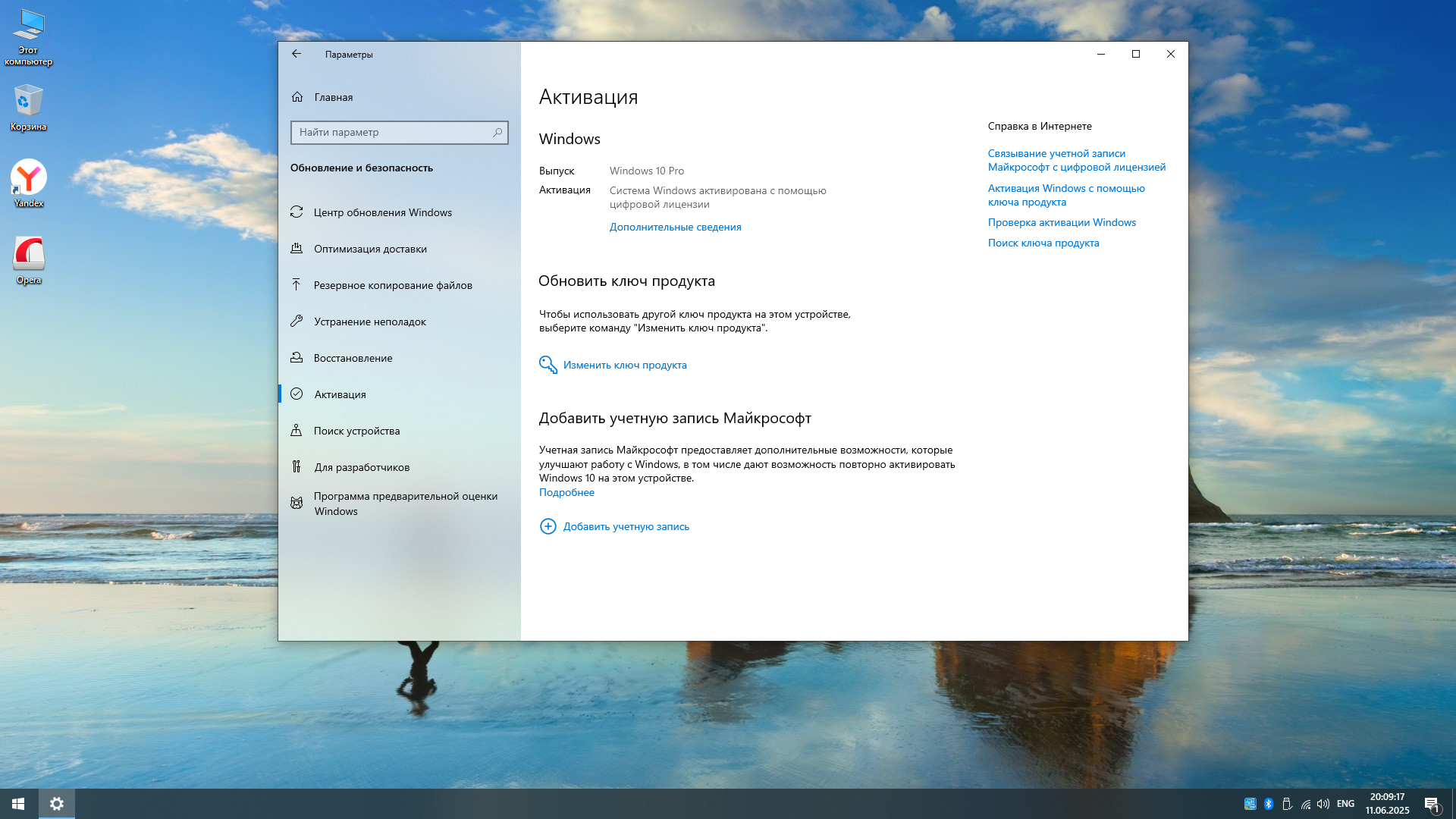The width and height of the screenshot is (1456, 819).
Task: Click the search magnifier icon in Найти параметр
Action: click(497, 133)
